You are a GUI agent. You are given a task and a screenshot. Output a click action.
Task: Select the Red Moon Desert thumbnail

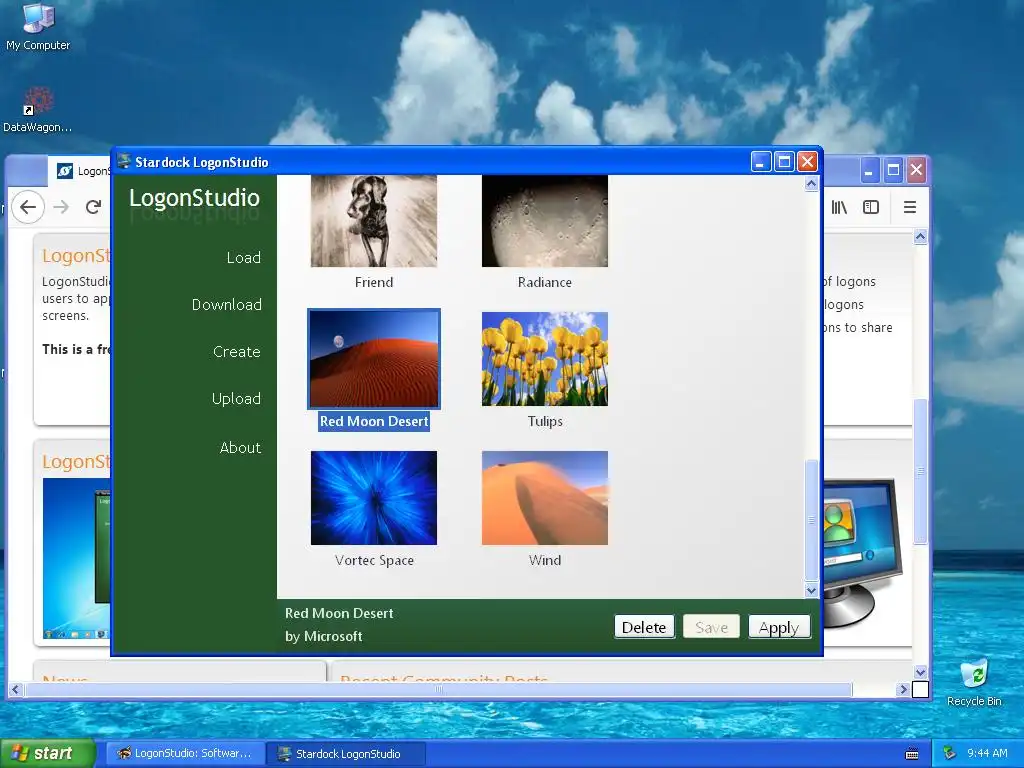pyautogui.click(x=374, y=359)
